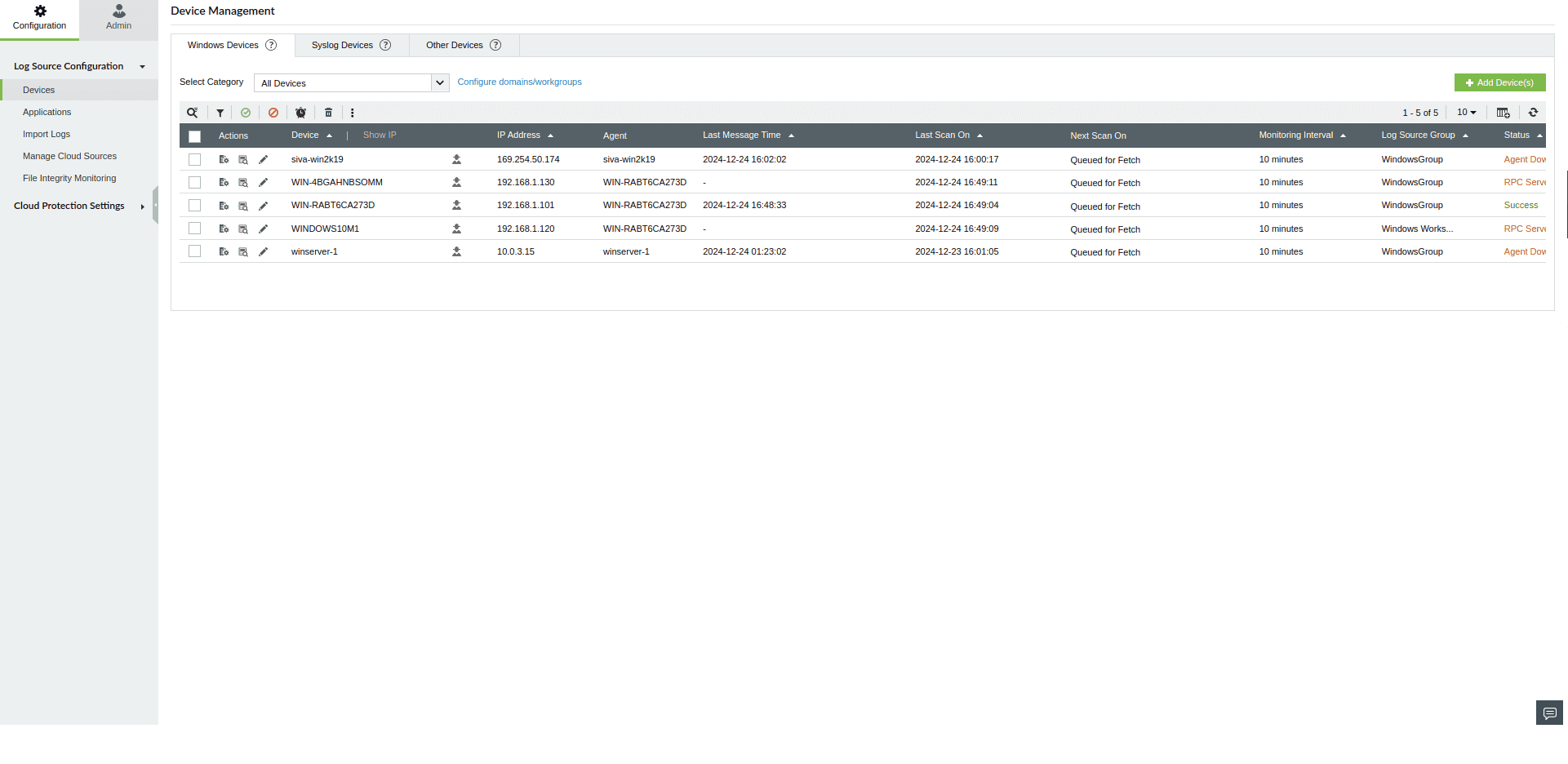This screenshot has height=764, width=1568.
Task: Open log configuration icon for WIN-4BGAHNBSOMM
Action: (x=224, y=182)
